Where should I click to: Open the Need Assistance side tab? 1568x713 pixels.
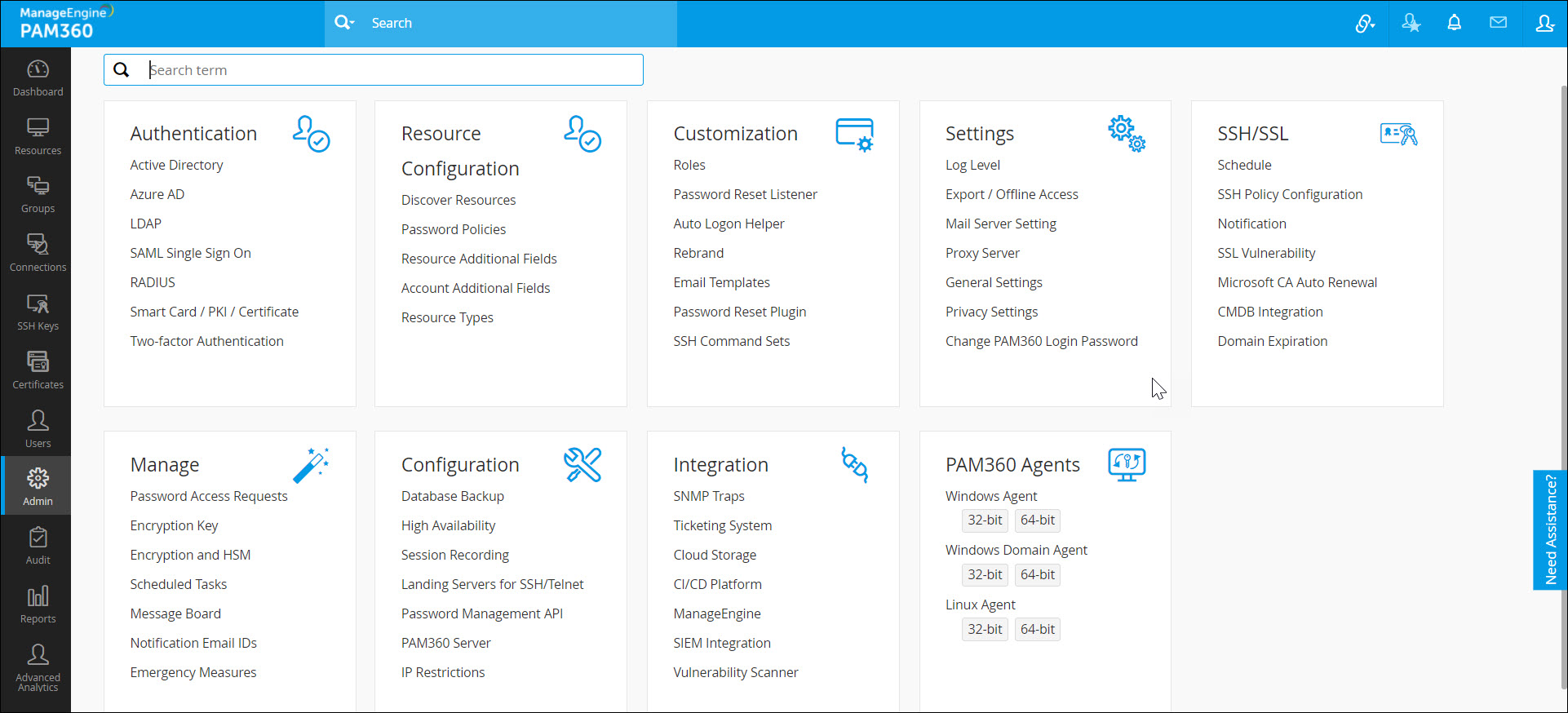1550,529
